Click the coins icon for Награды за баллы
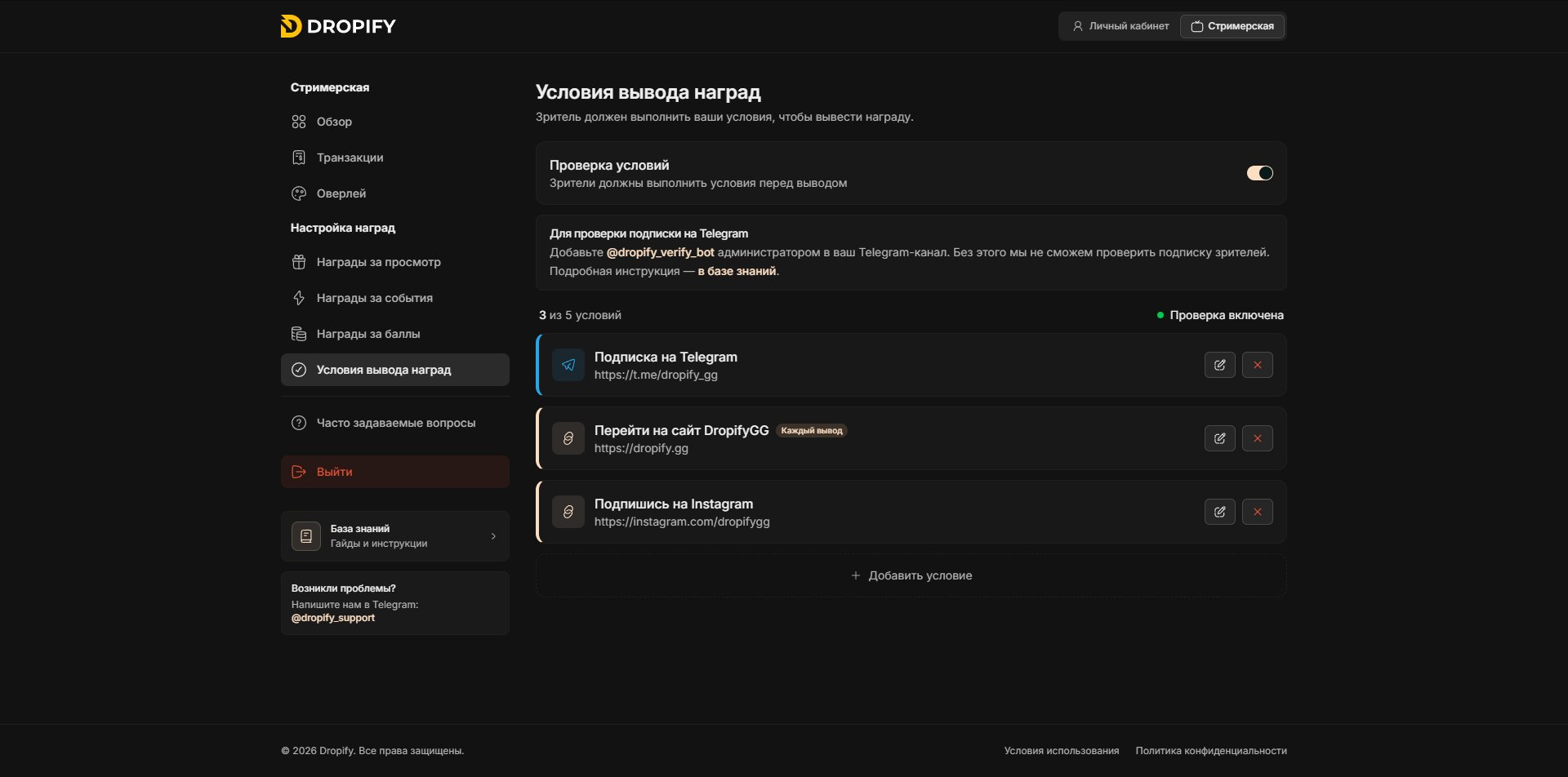Image resolution: width=1568 pixels, height=777 pixels. [299, 334]
